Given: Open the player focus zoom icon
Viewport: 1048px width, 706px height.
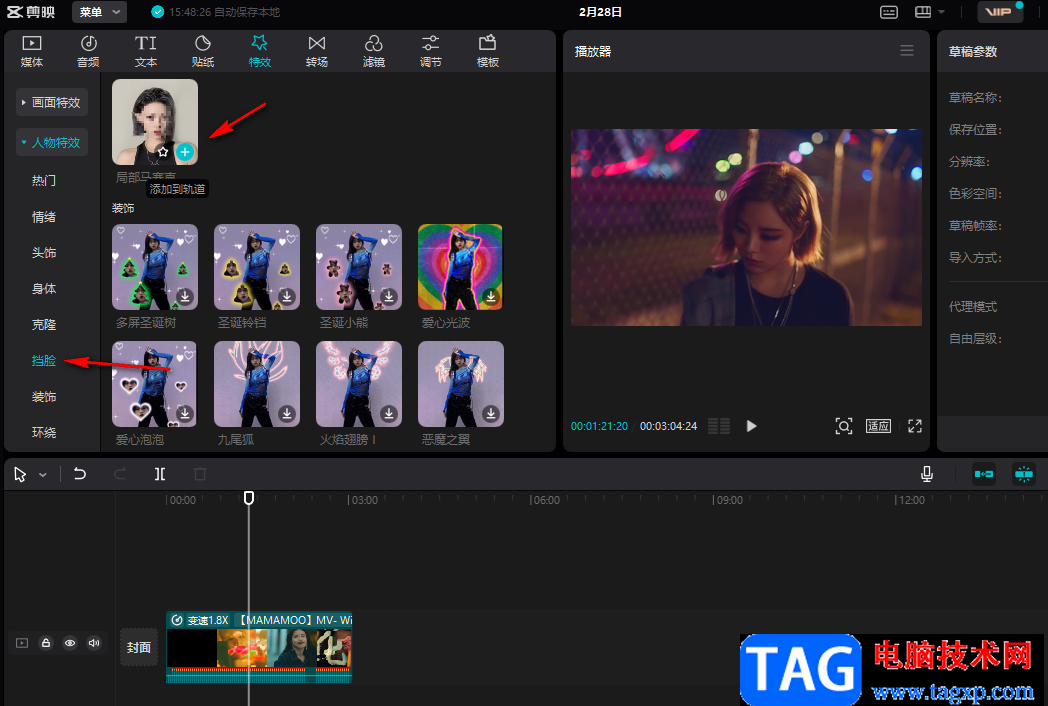Looking at the screenshot, I should pyautogui.click(x=843, y=426).
